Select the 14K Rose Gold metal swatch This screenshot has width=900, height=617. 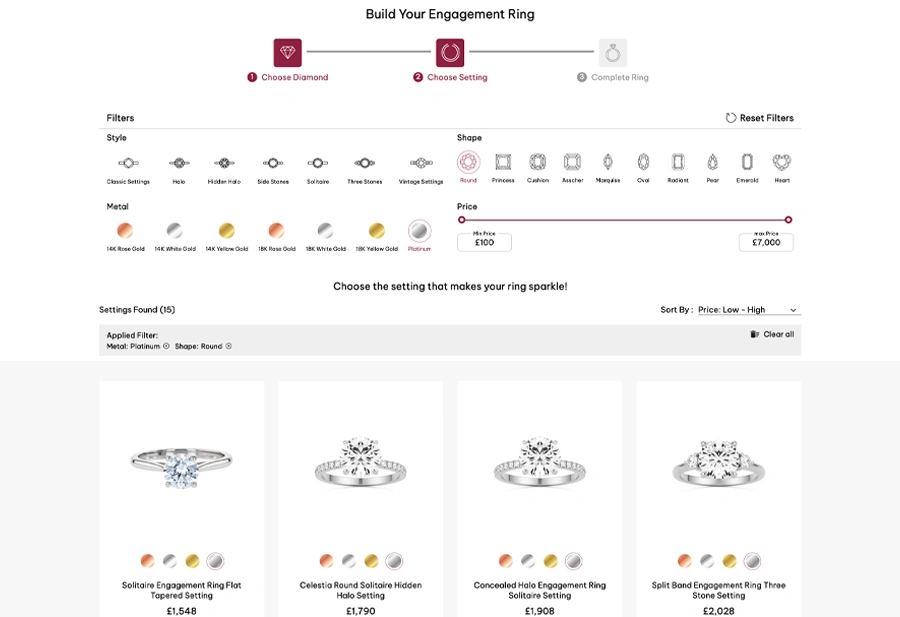click(125, 230)
